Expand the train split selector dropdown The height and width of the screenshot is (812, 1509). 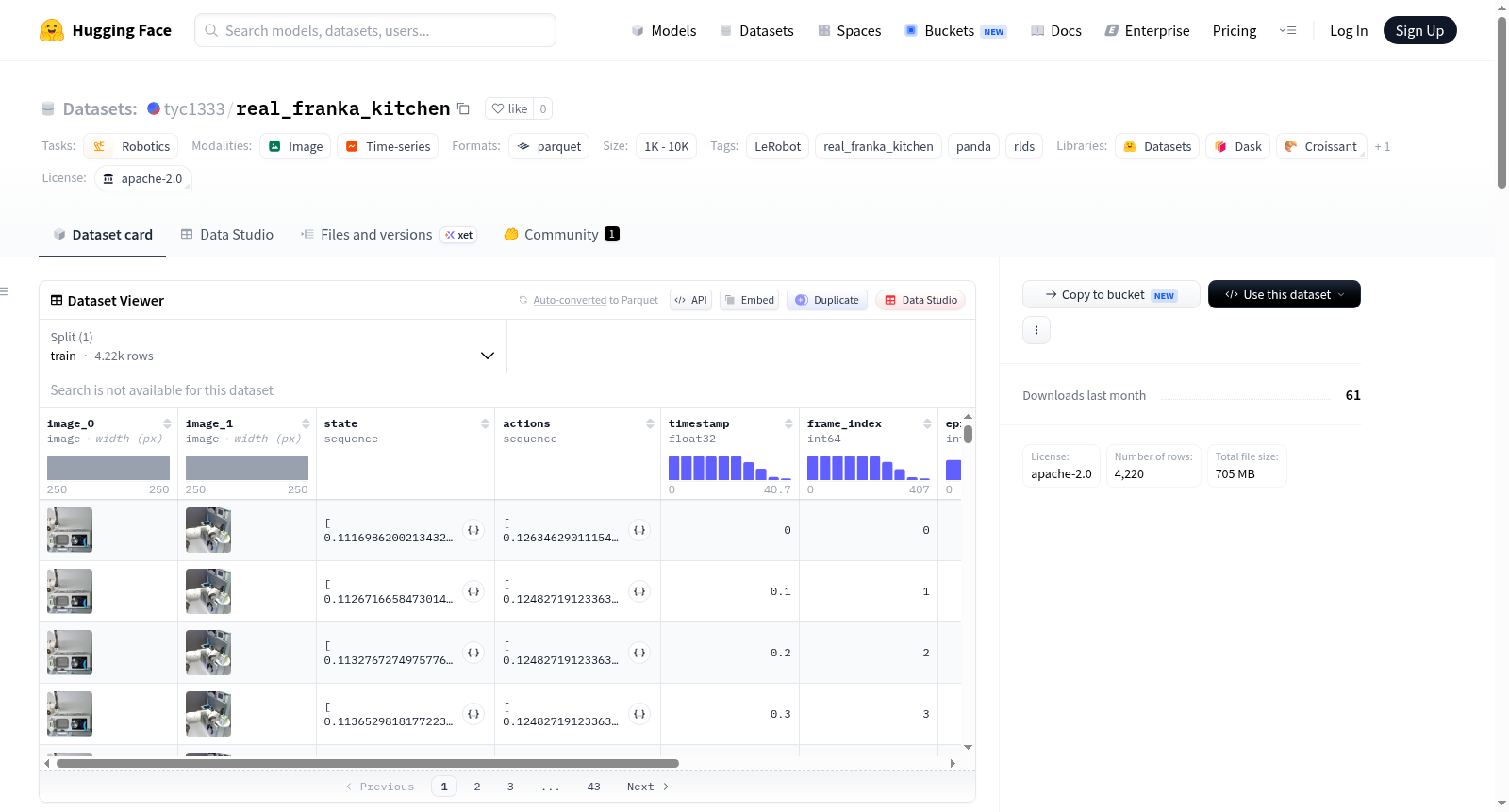pyautogui.click(x=273, y=346)
